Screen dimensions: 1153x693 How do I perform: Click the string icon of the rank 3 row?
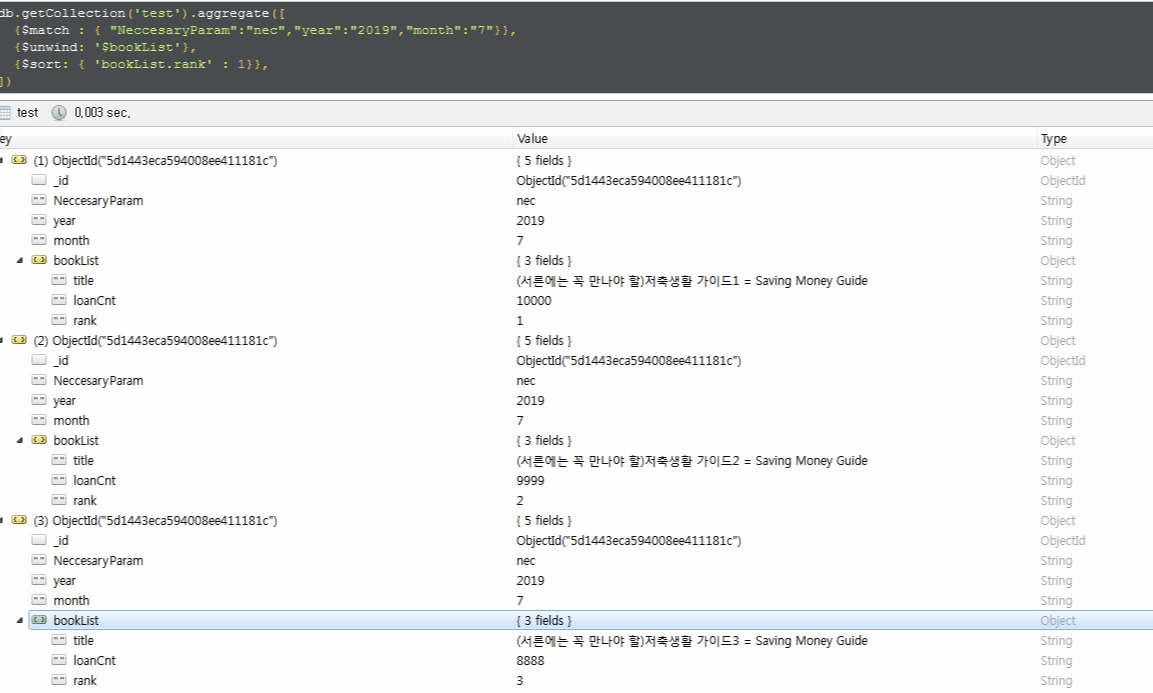point(59,680)
